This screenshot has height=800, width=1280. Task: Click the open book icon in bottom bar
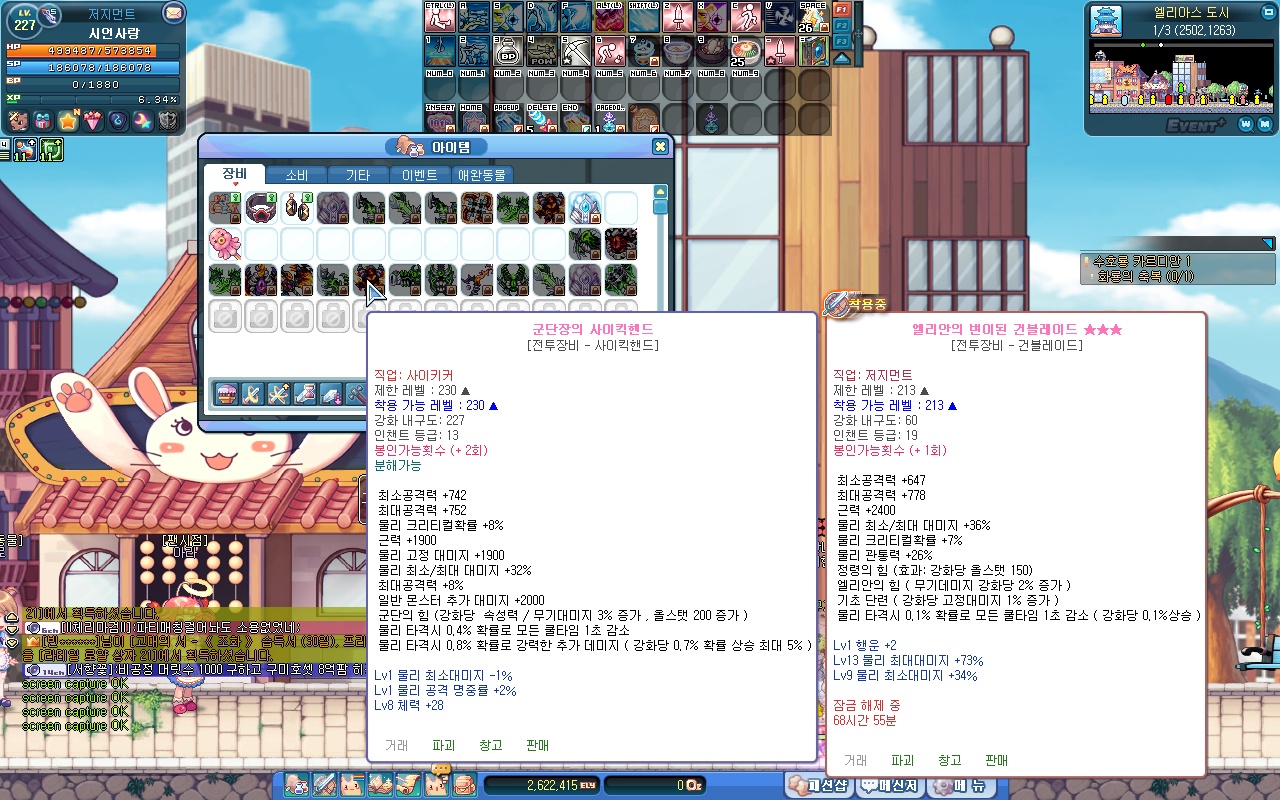coord(380,785)
